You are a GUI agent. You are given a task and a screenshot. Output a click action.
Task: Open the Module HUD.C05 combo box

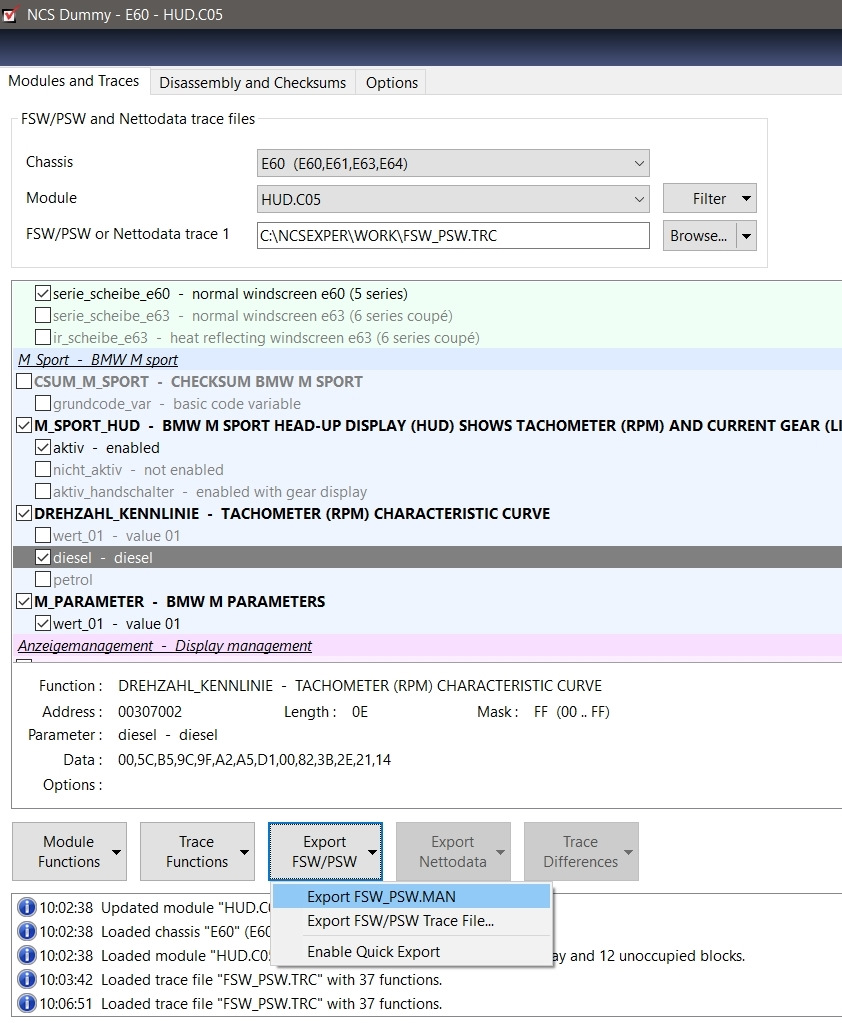point(453,199)
